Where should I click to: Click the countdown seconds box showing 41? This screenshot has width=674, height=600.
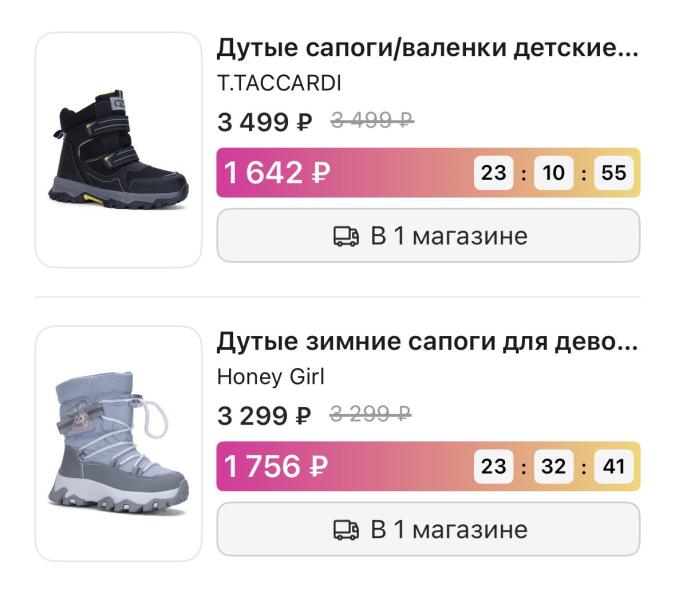614,466
